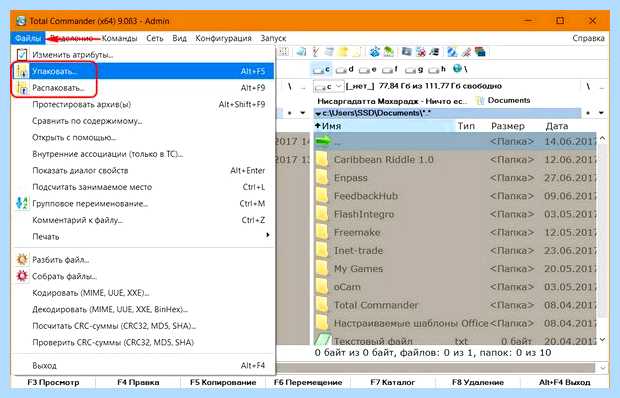
Task: Click the F8 Удаление button
Action: tap(478, 383)
